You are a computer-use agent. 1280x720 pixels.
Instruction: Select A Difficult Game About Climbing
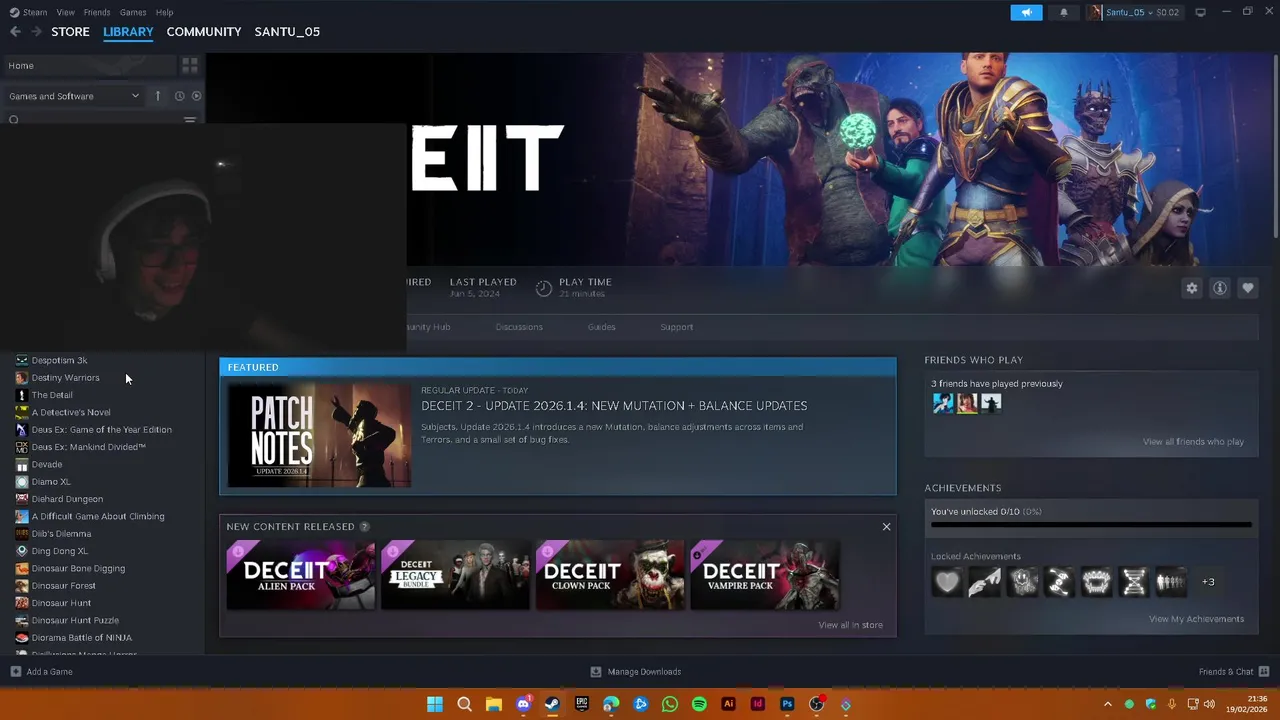coord(98,516)
